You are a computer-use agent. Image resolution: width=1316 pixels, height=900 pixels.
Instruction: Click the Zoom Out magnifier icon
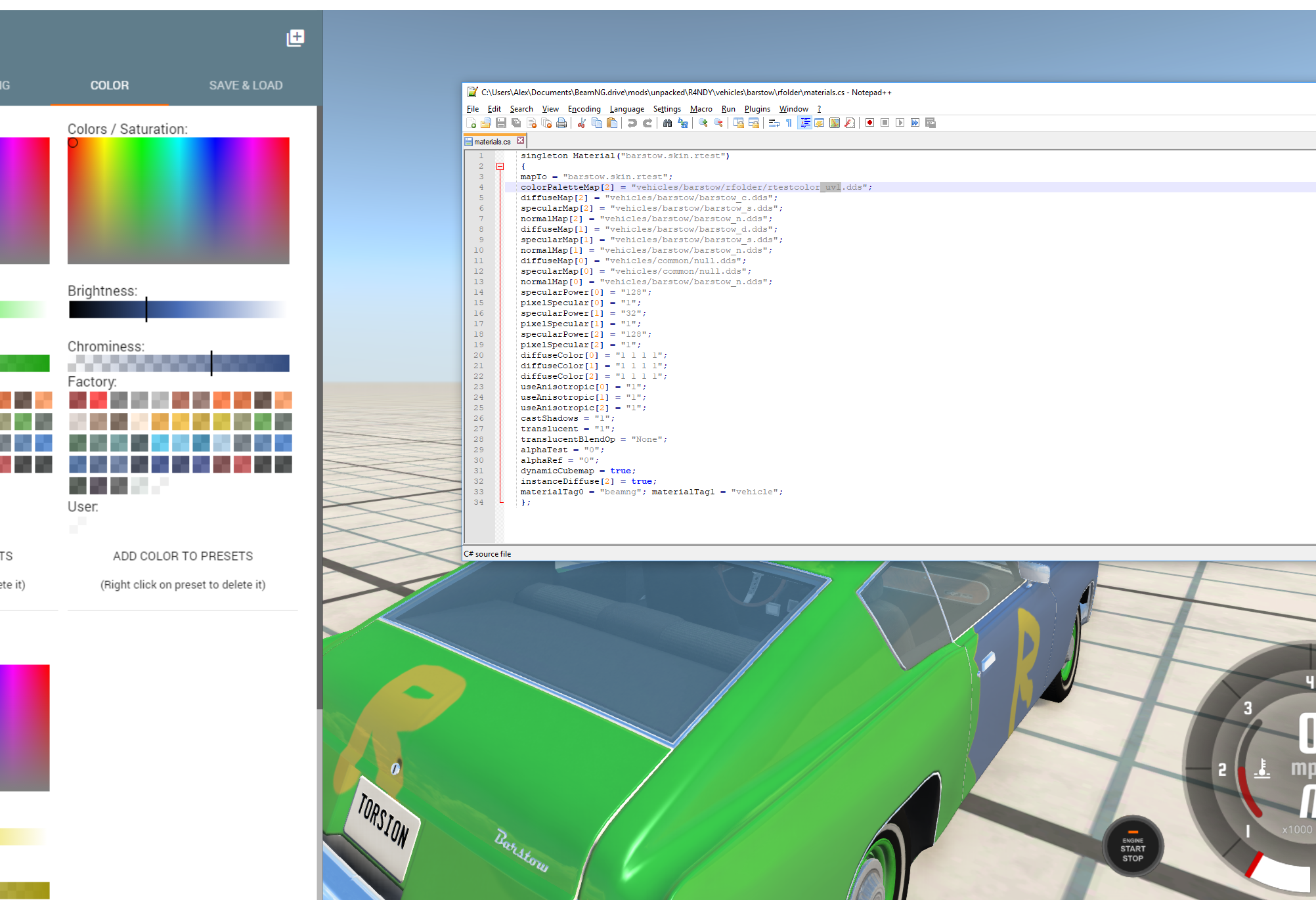[718, 123]
